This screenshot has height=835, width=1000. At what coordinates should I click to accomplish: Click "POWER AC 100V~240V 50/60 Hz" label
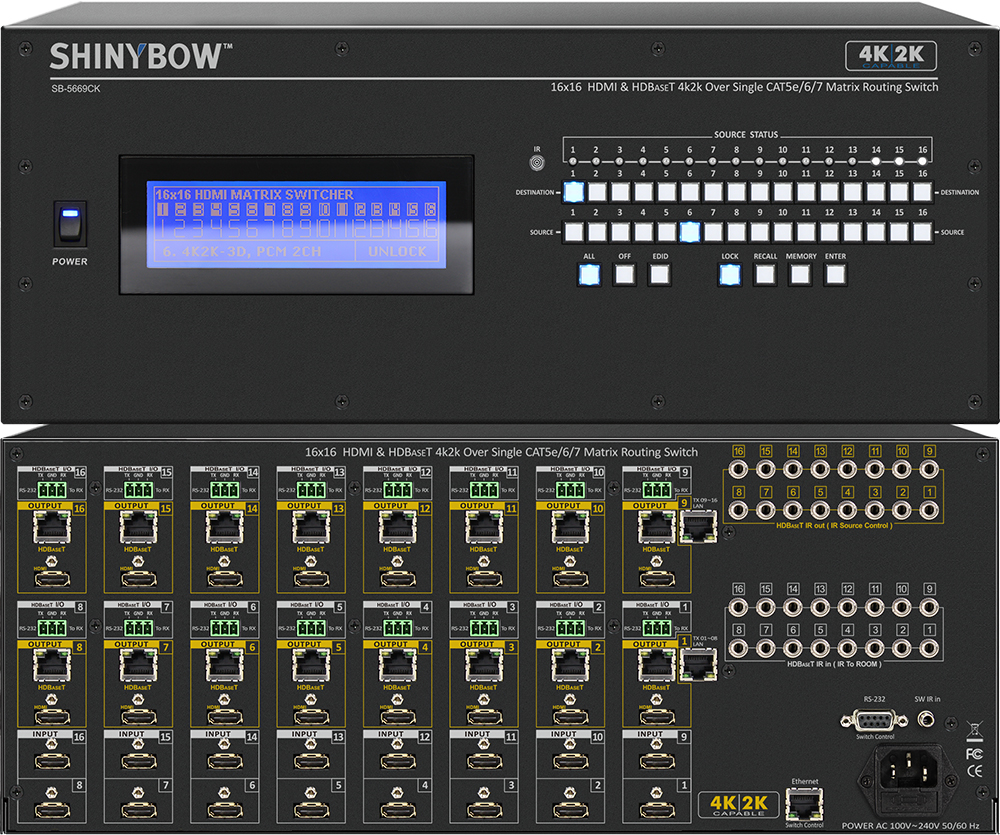[910, 825]
